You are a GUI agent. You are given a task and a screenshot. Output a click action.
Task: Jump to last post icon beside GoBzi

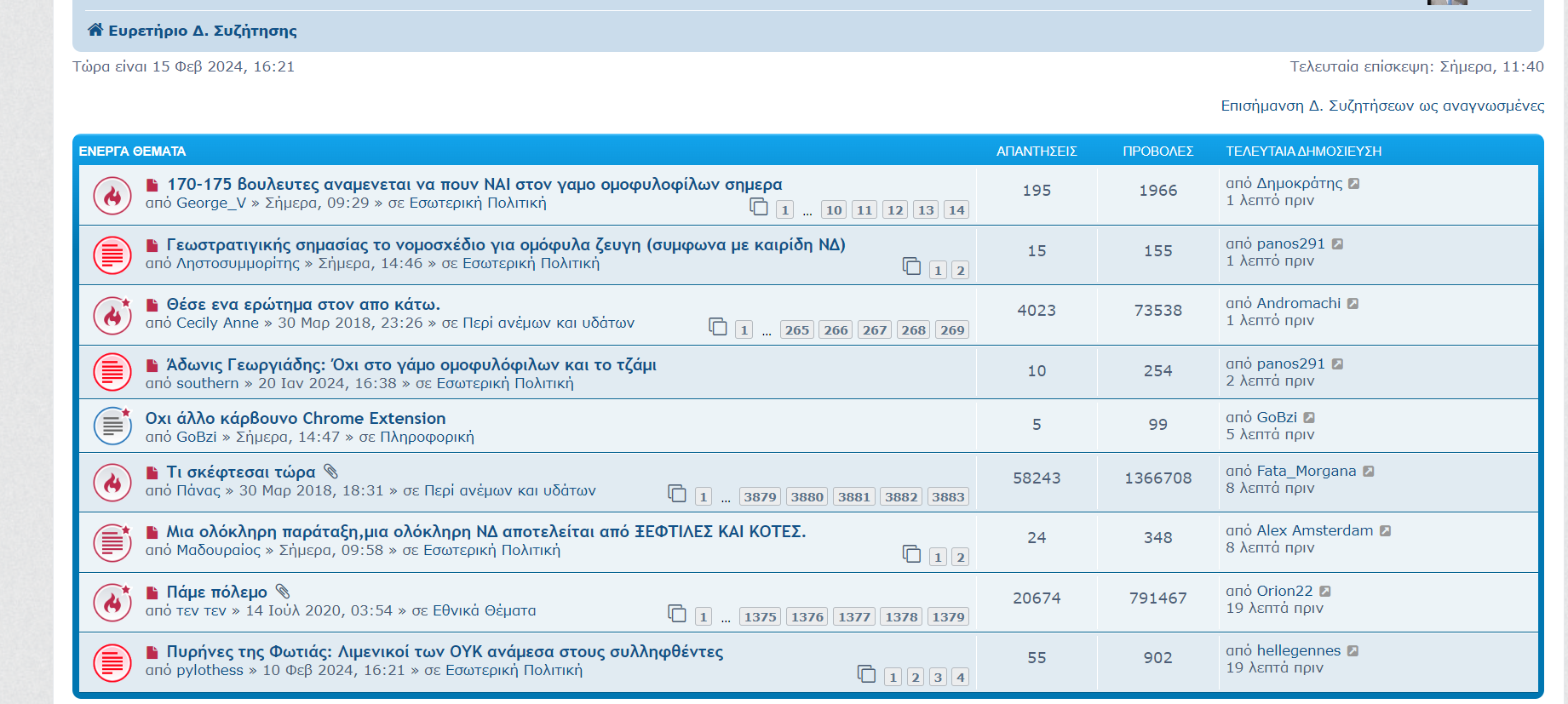(x=1310, y=417)
